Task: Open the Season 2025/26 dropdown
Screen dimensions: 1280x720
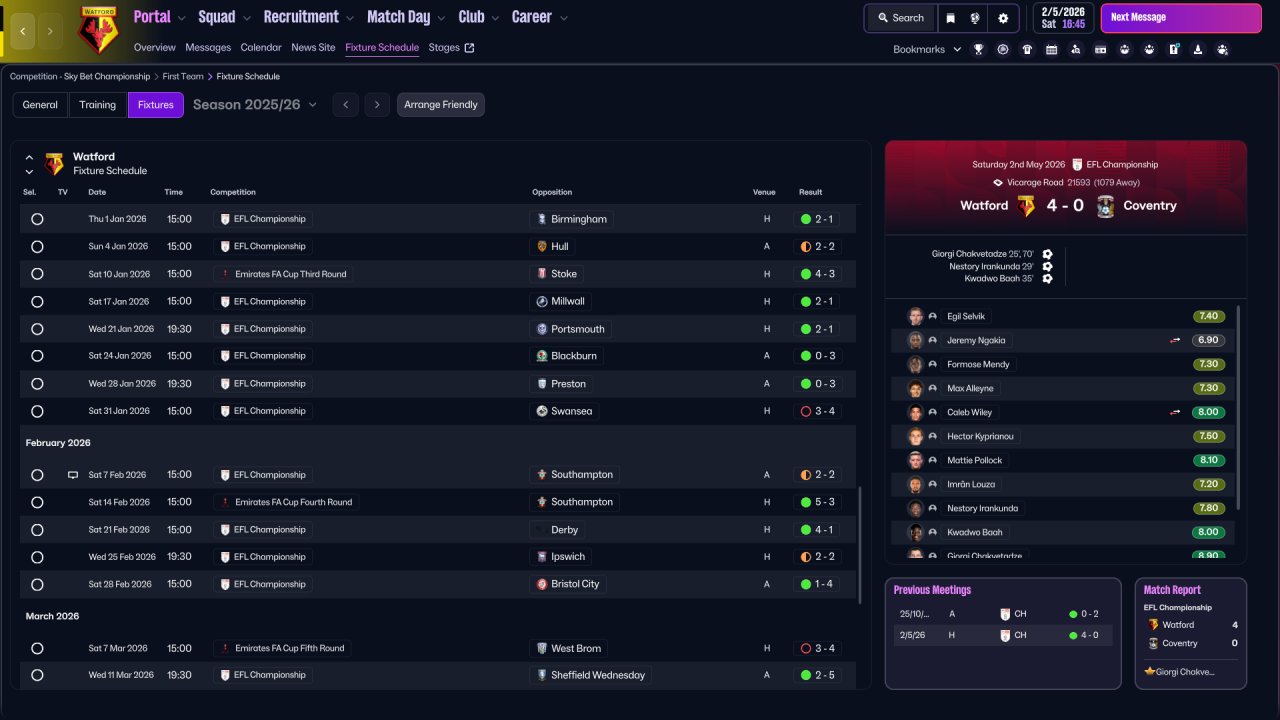Action: pyautogui.click(x=255, y=105)
